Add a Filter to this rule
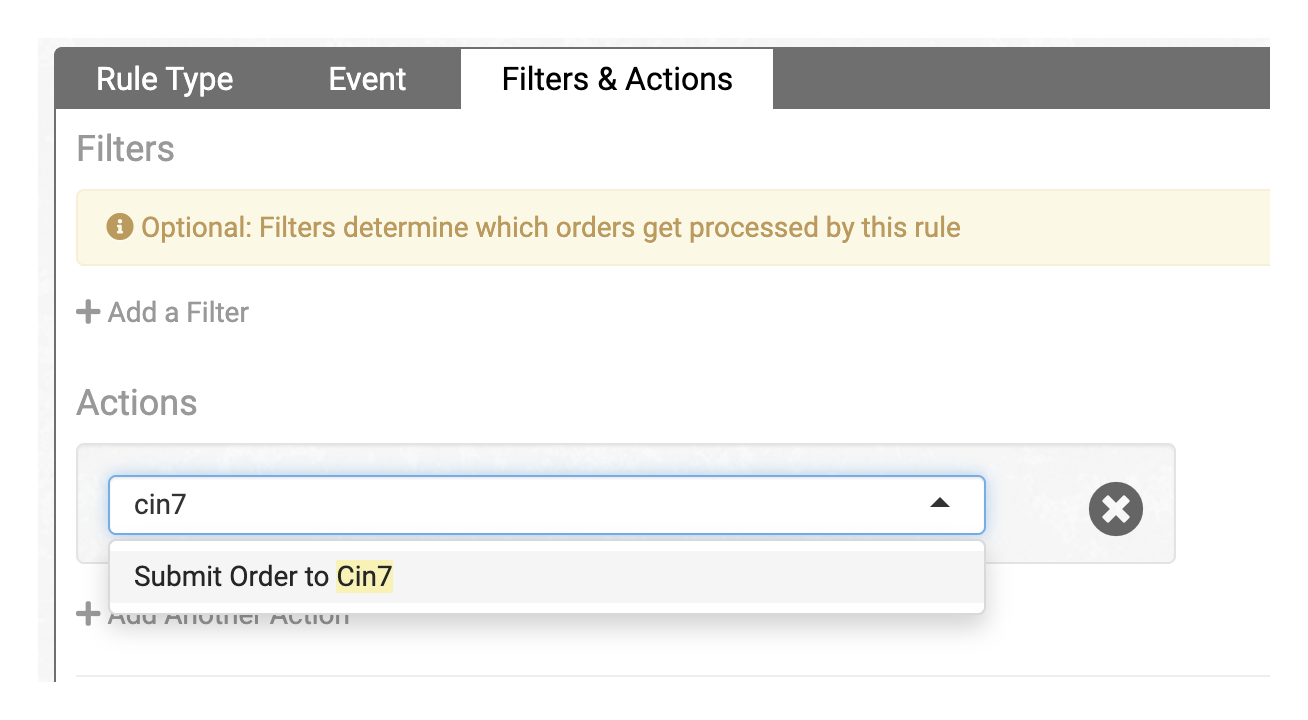Screen dimensions: 1308x720 pyautogui.click(x=163, y=312)
